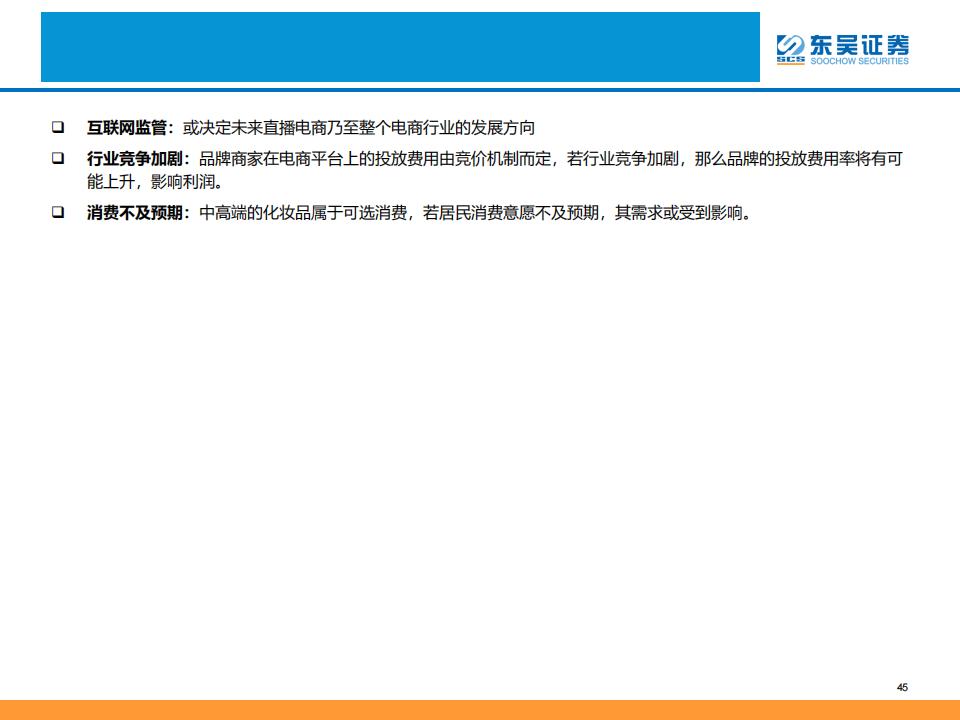The height and width of the screenshot is (720, 960).
Task: Click the thin blue divider line below header
Action: point(480,91)
